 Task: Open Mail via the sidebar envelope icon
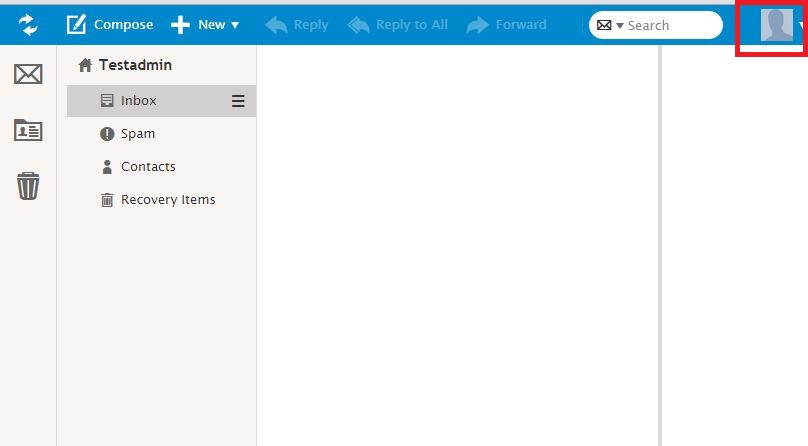pyautogui.click(x=28, y=73)
